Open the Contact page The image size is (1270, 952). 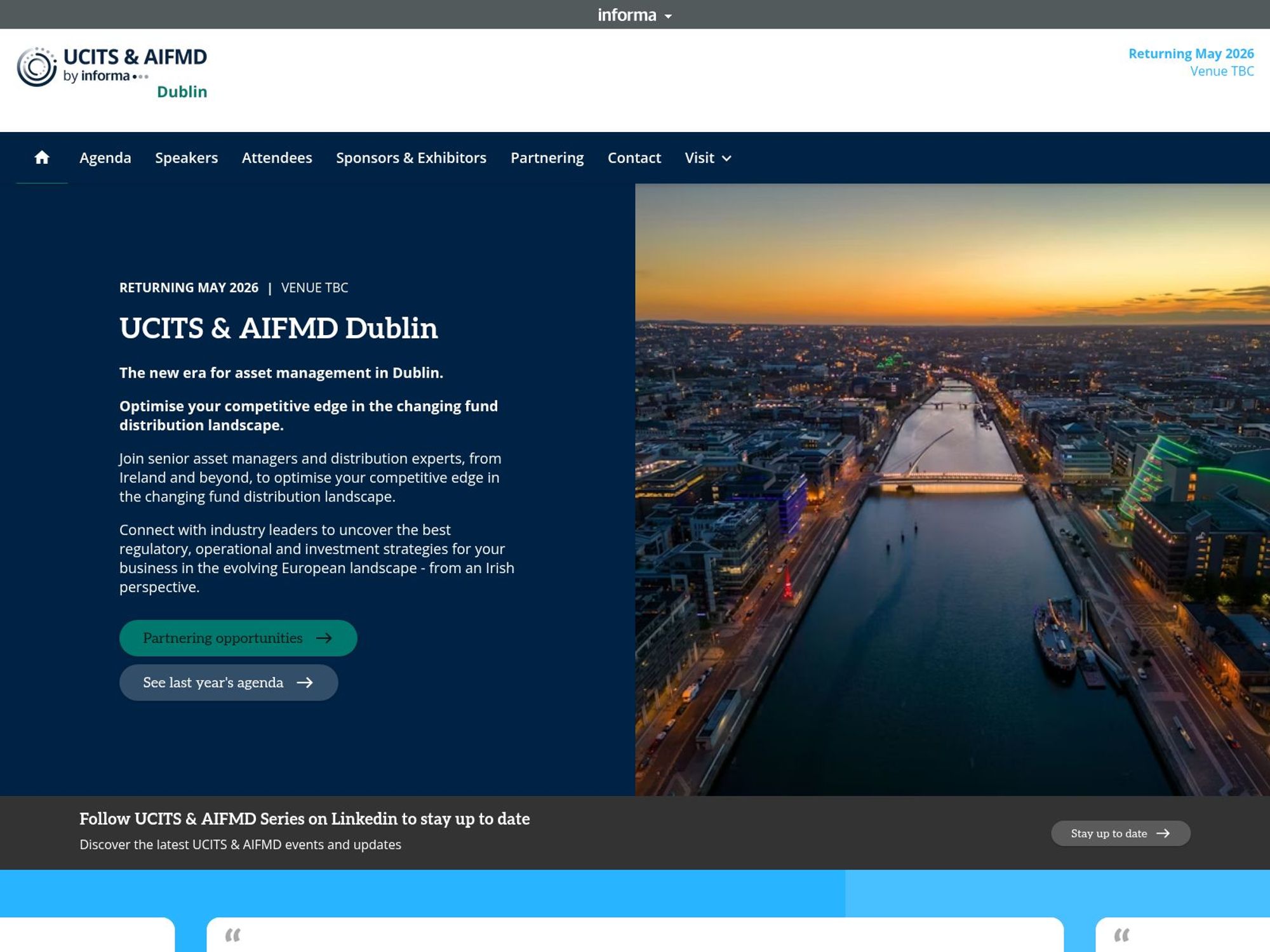(x=634, y=158)
